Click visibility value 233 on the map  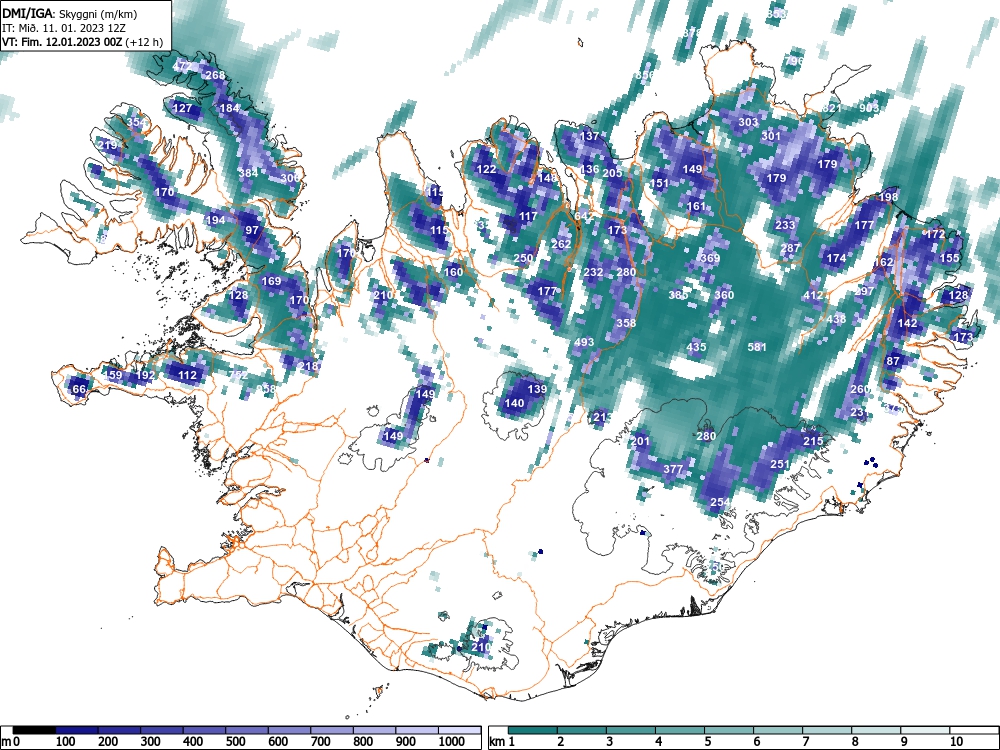pyautogui.click(x=785, y=224)
